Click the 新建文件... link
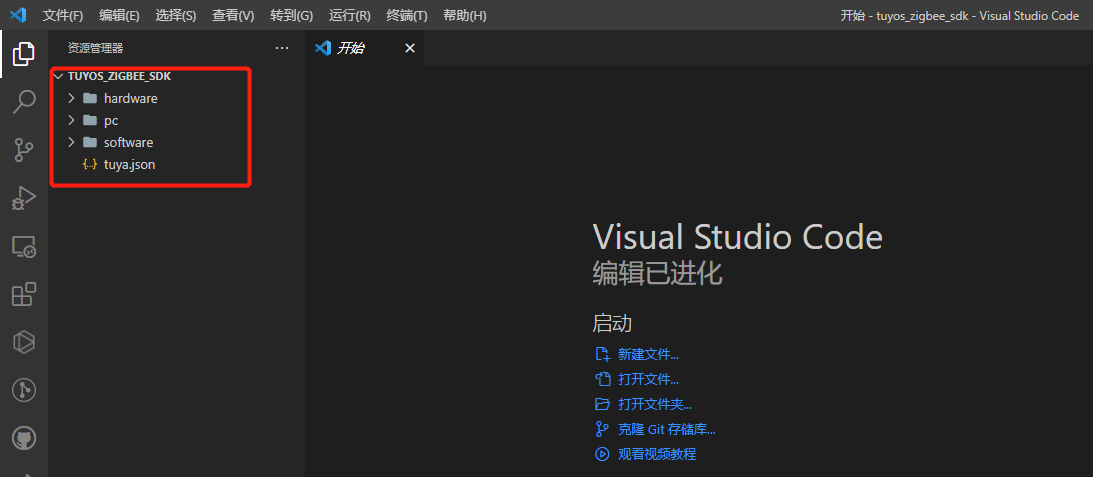 pos(648,354)
